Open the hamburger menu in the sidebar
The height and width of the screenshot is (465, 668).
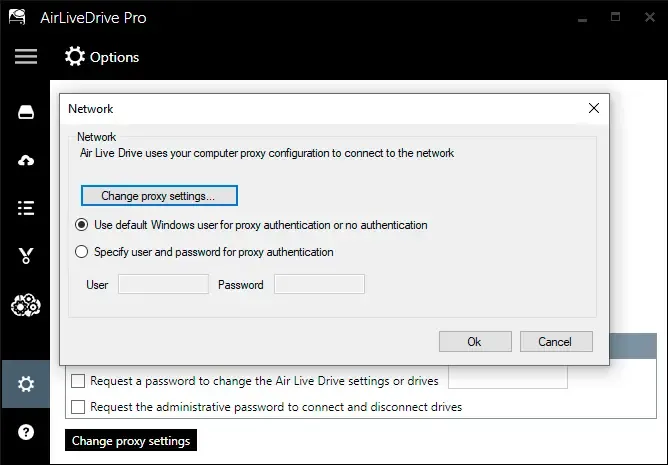[x=26, y=56]
